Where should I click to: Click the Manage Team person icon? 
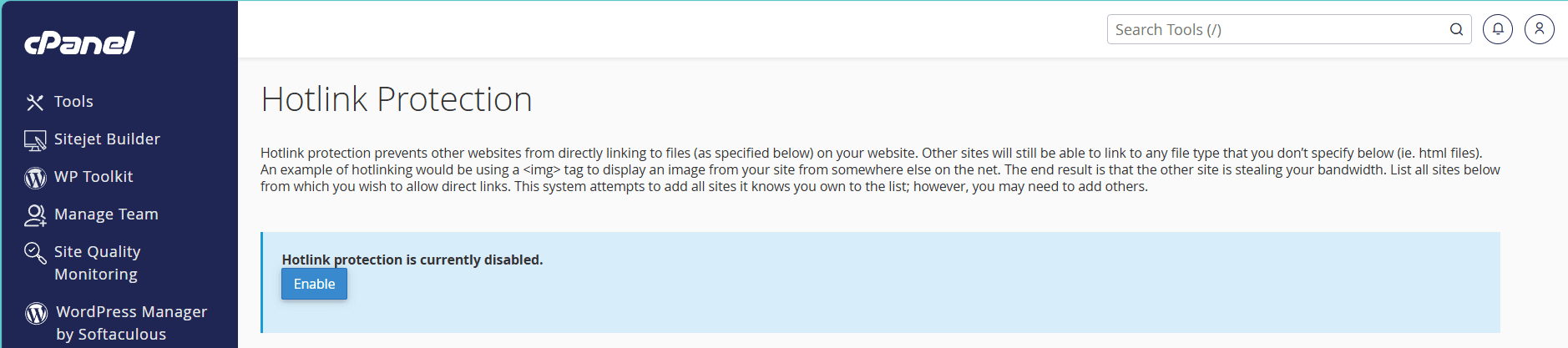35,215
